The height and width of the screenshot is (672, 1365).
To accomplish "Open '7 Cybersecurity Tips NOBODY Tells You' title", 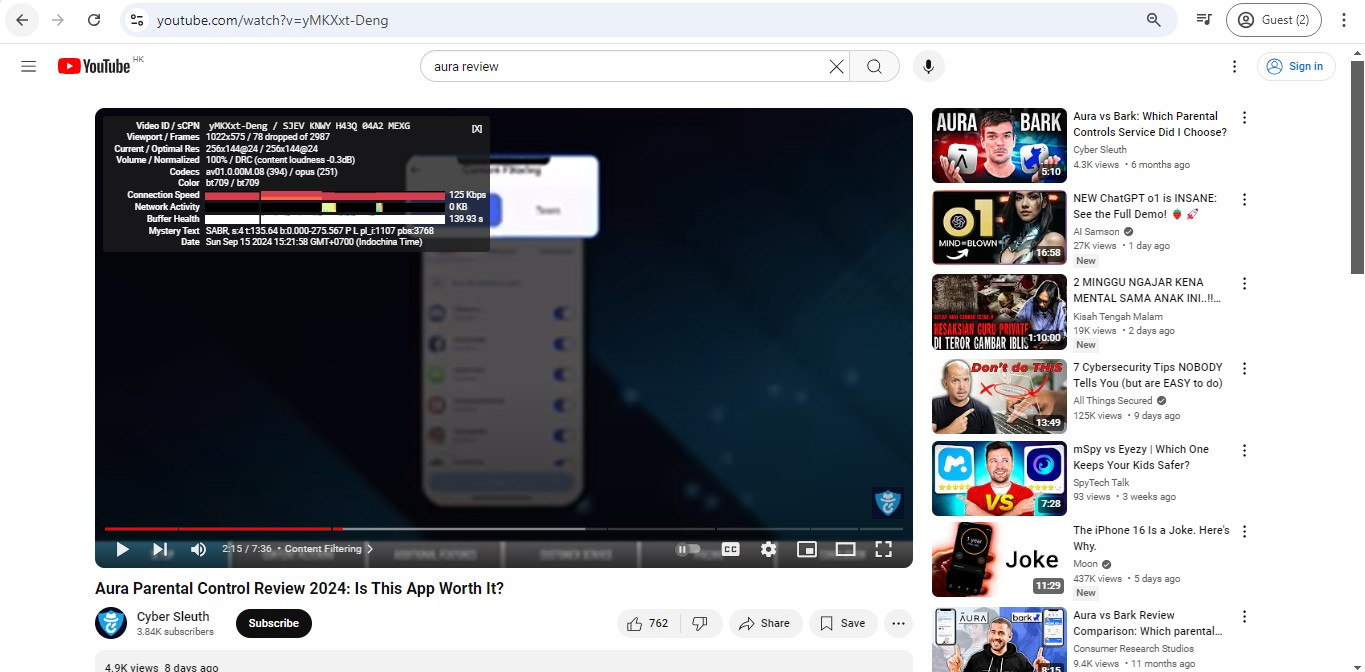I will pyautogui.click(x=1147, y=375).
